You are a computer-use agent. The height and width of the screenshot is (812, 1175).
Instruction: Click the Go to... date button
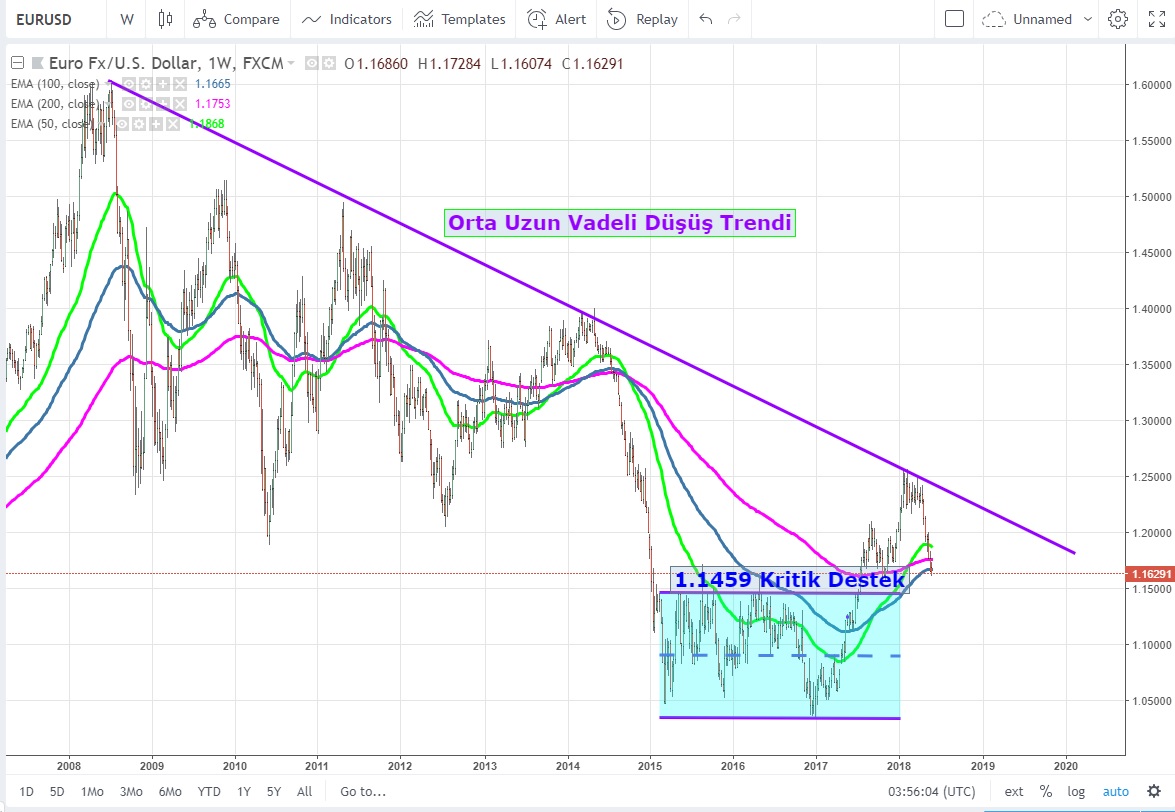coord(362,791)
